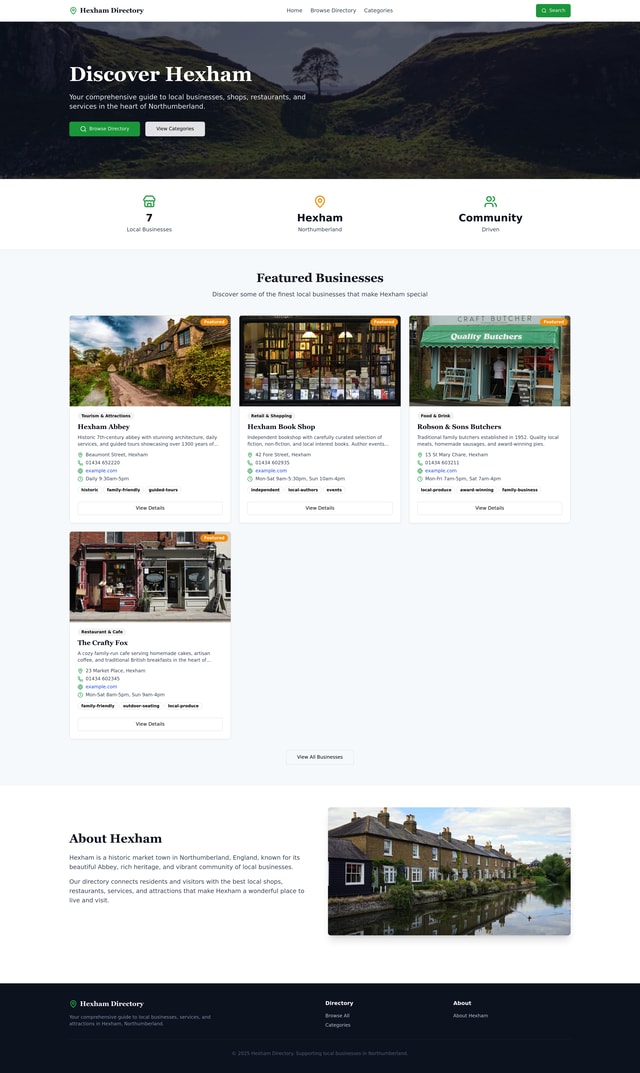Open example.com link on Hexham Abbey card

[101, 471]
